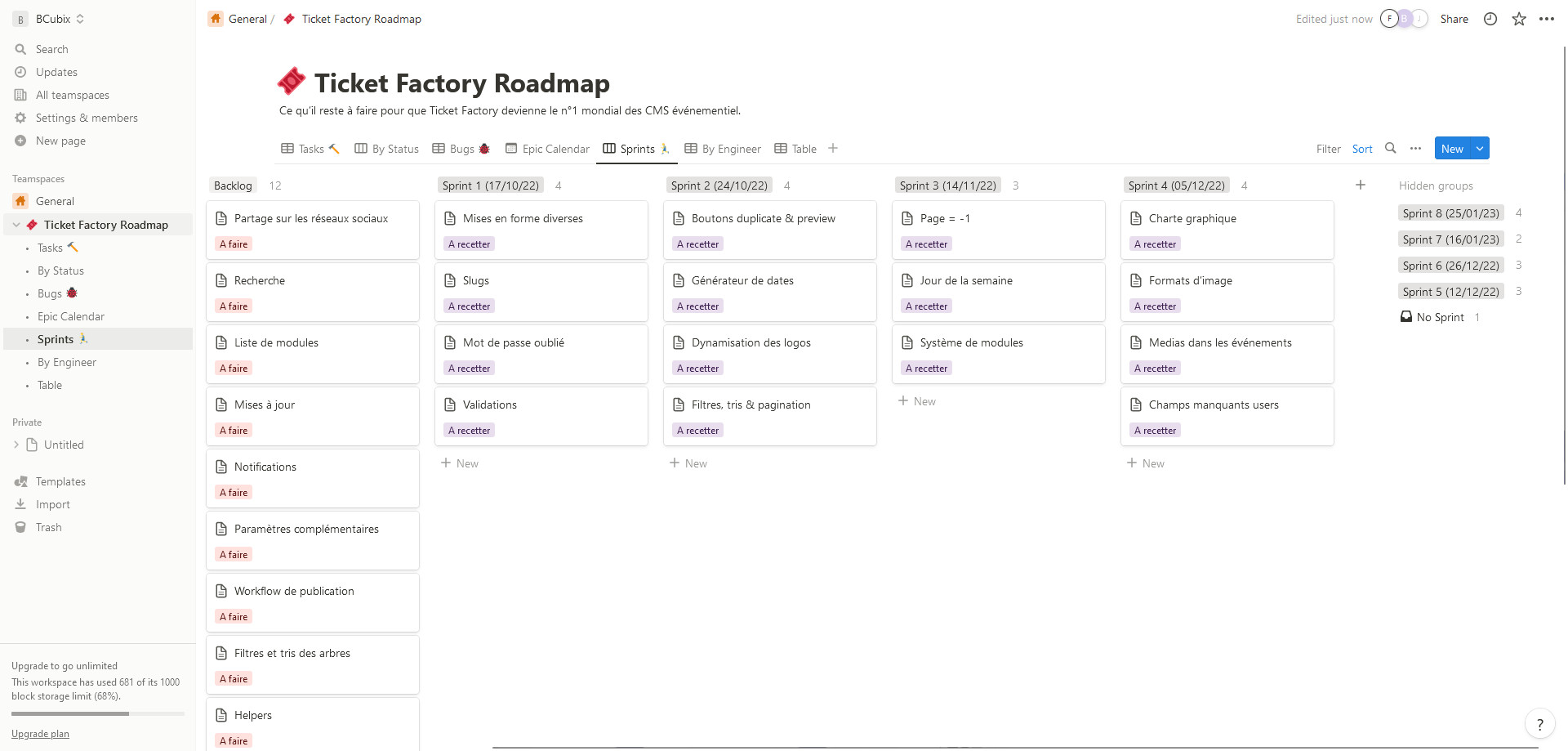Add a new group with plus icon
Image resolution: width=1568 pixels, height=751 pixels.
point(1361,185)
